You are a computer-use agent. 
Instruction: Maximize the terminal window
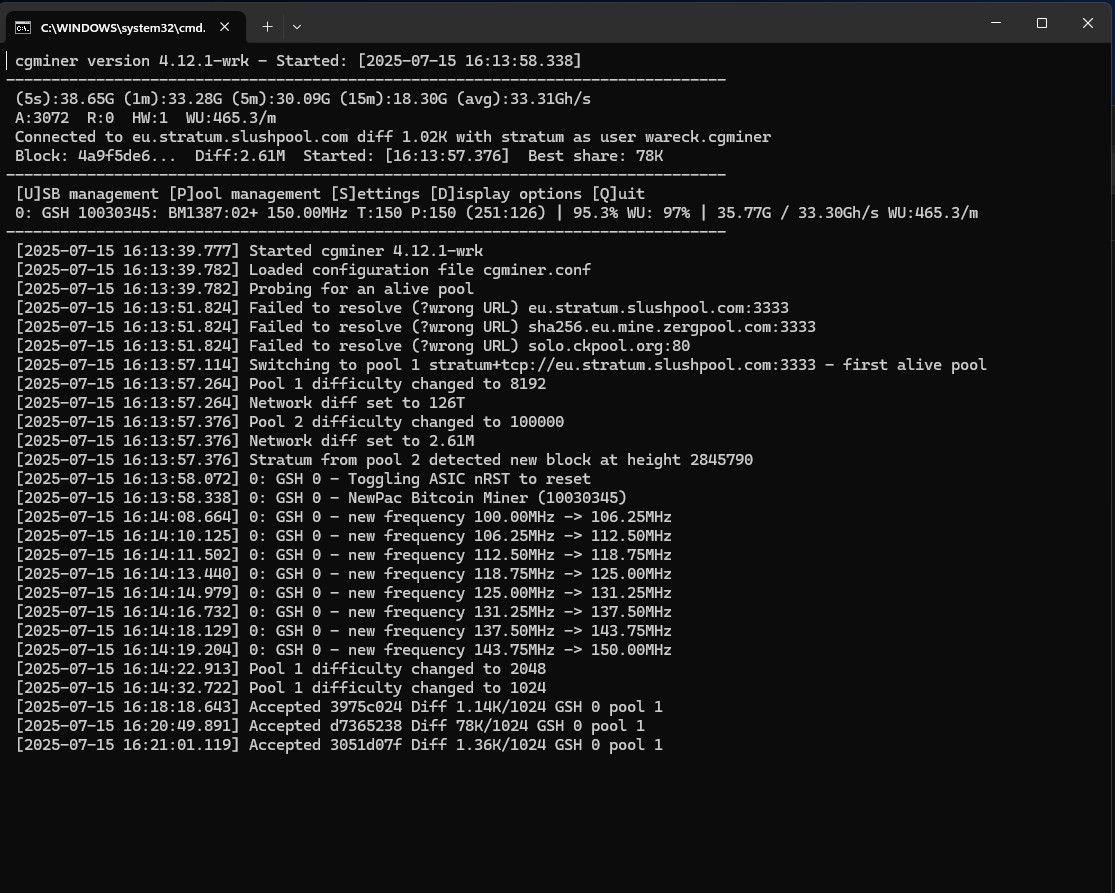pos(1042,23)
